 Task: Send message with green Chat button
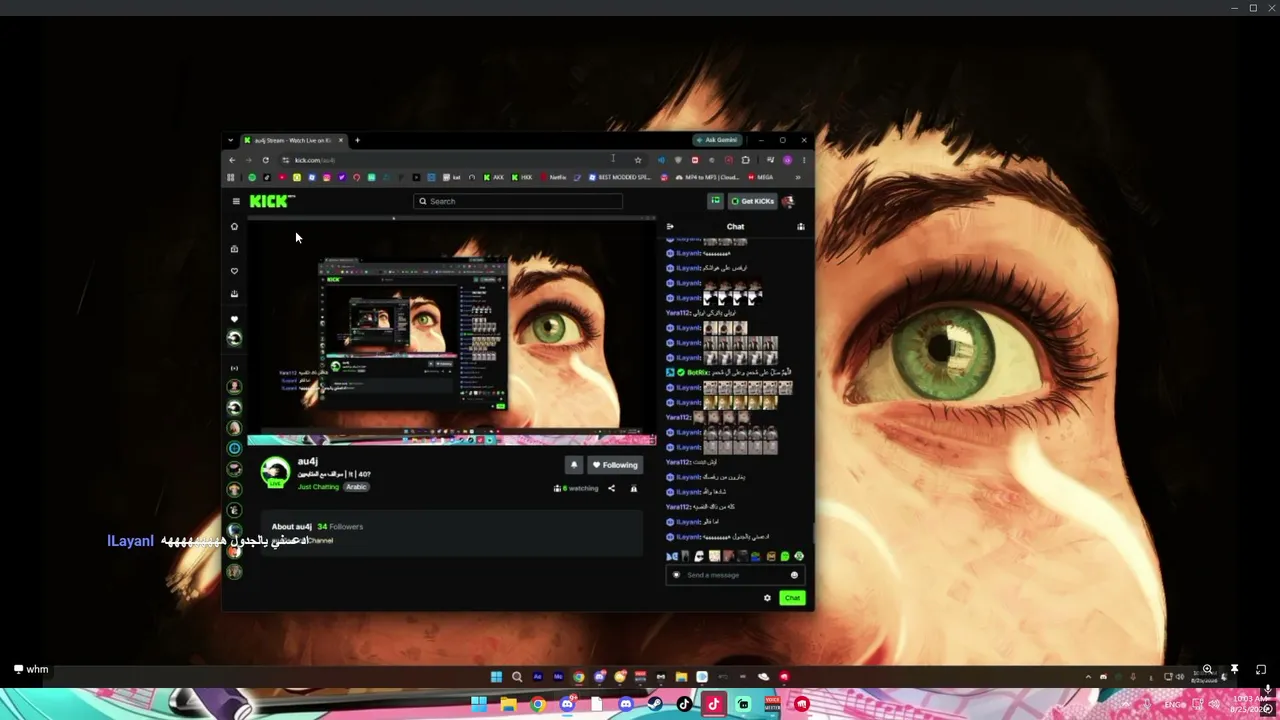tap(792, 598)
